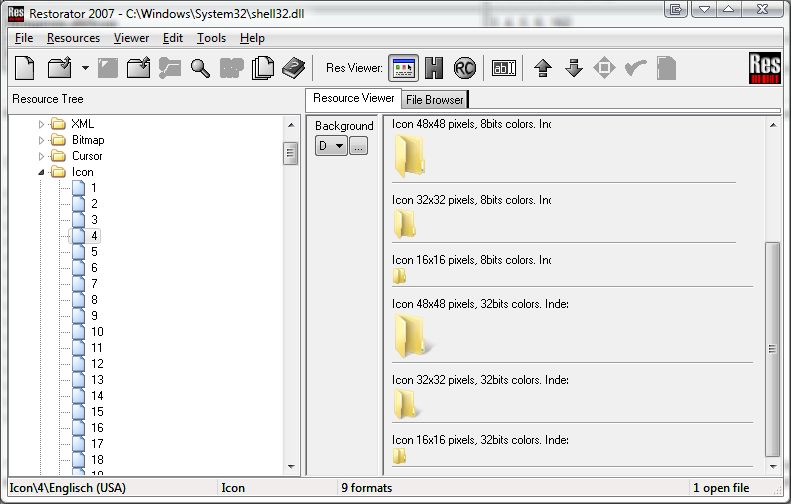Click the disabled Save icon in toolbar
The image size is (791, 504).
click(107, 68)
